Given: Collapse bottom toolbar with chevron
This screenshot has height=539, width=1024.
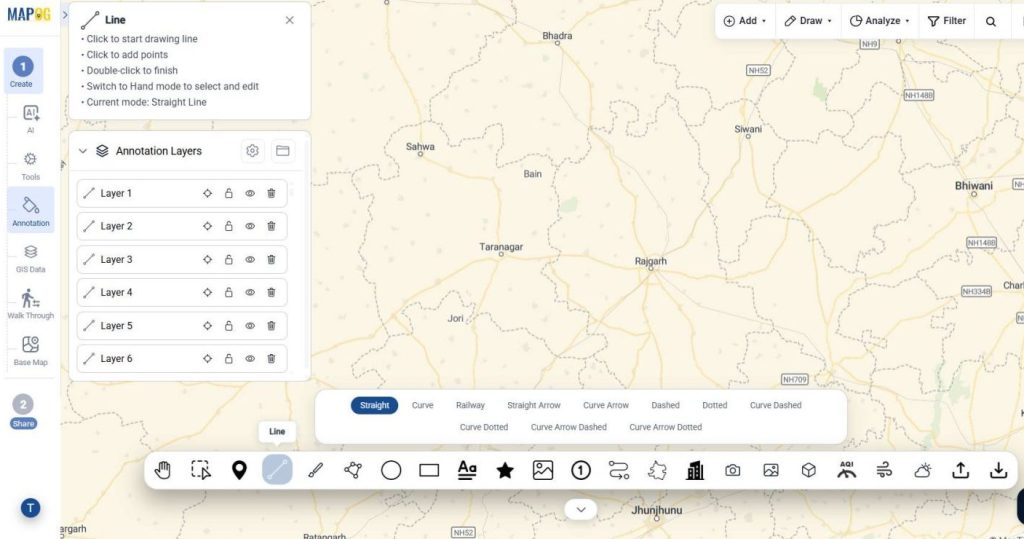Looking at the screenshot, I should click(581, 510).
